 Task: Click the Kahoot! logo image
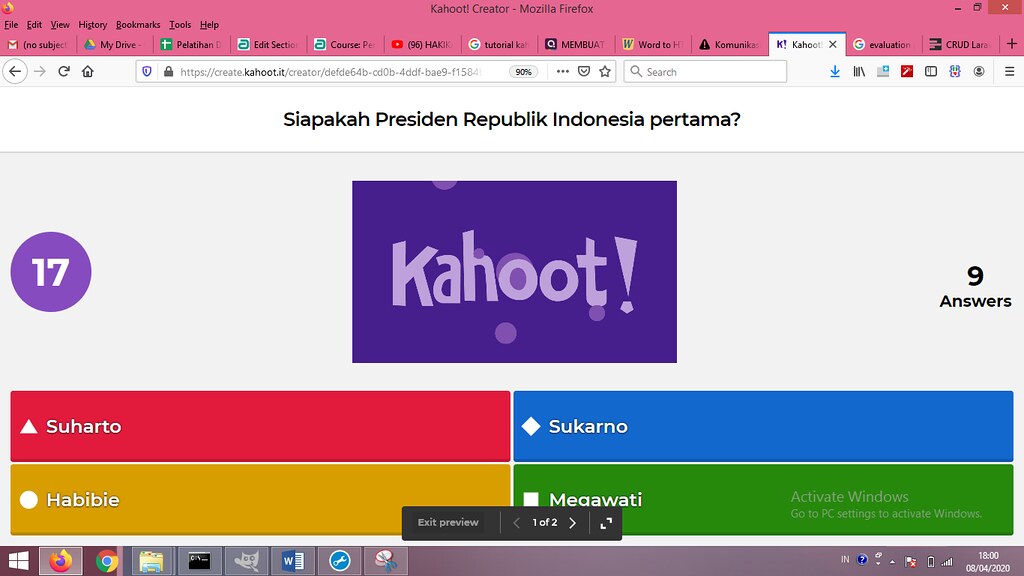pyautogui.click(x=515, y=272)
